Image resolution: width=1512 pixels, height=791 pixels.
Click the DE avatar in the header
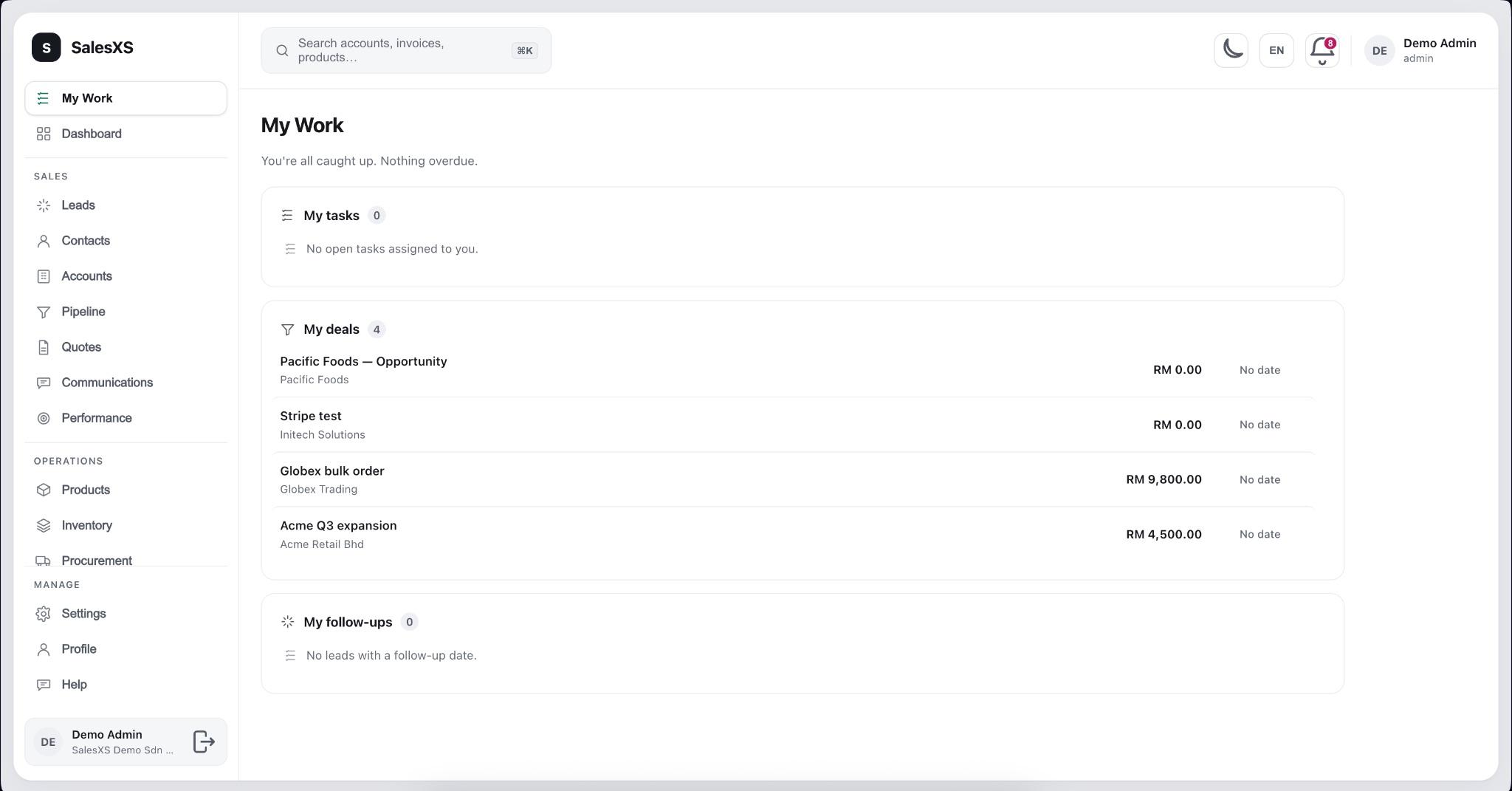coord(1379,51)
